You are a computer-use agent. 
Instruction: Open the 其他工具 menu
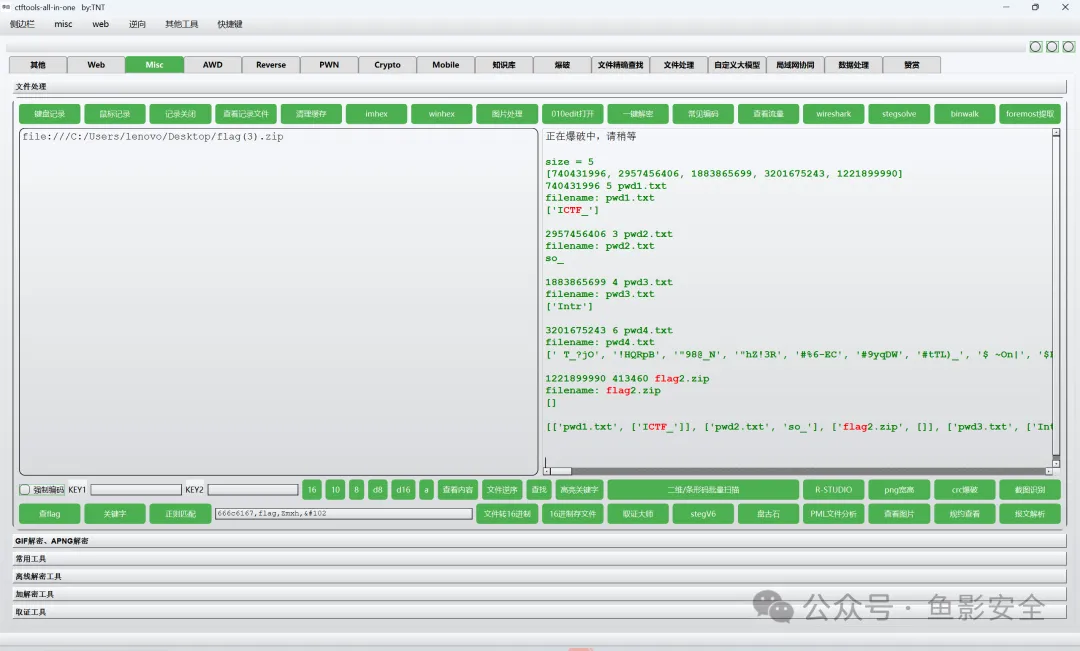pos(181,24)
